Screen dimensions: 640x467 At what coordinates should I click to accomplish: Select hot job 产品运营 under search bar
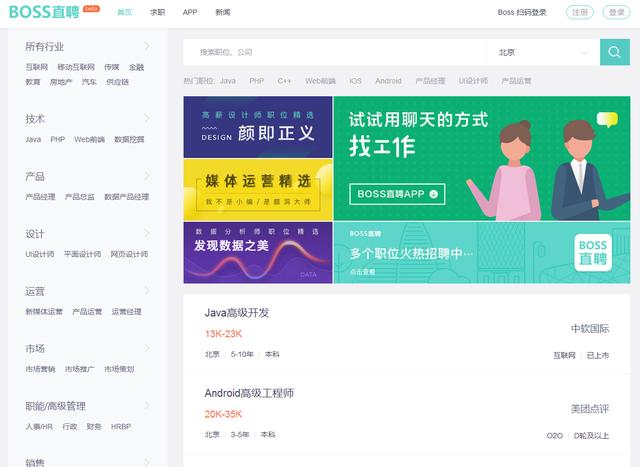pos(516,81)
